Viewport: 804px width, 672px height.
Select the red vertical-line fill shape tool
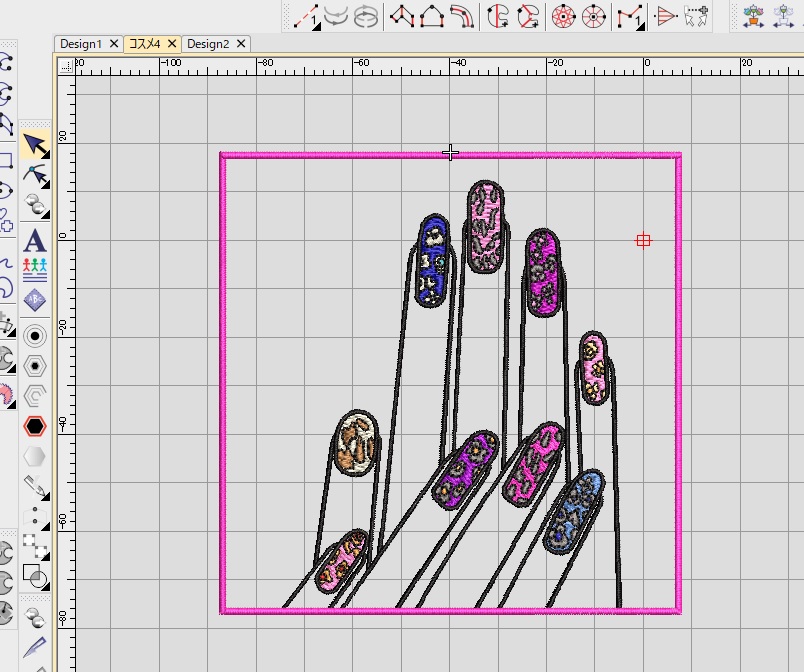498,16
